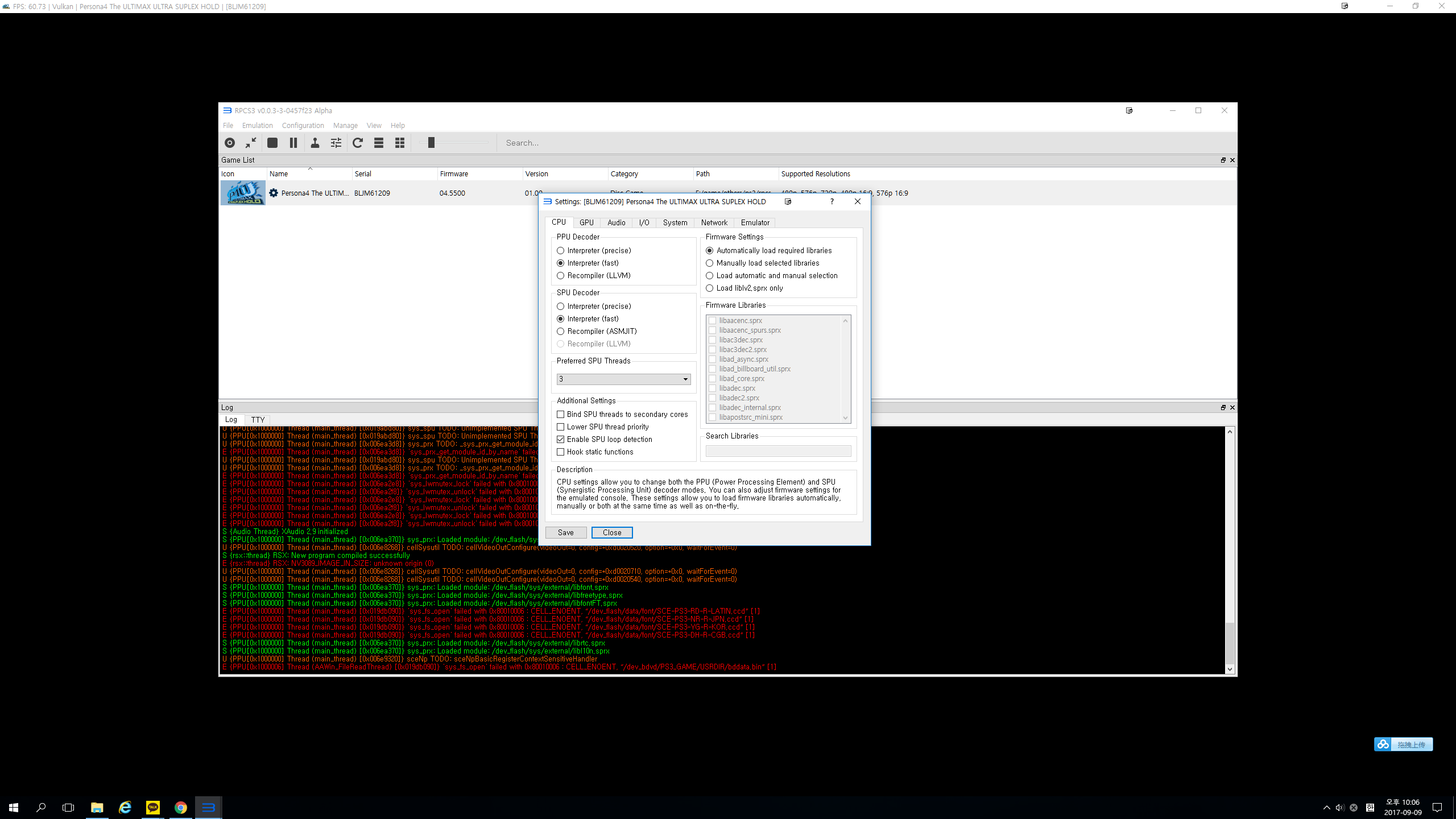Click the gear icon beside Persona4 entry
This screenshot has height=819, width=1456.
(x=274, y=193)
